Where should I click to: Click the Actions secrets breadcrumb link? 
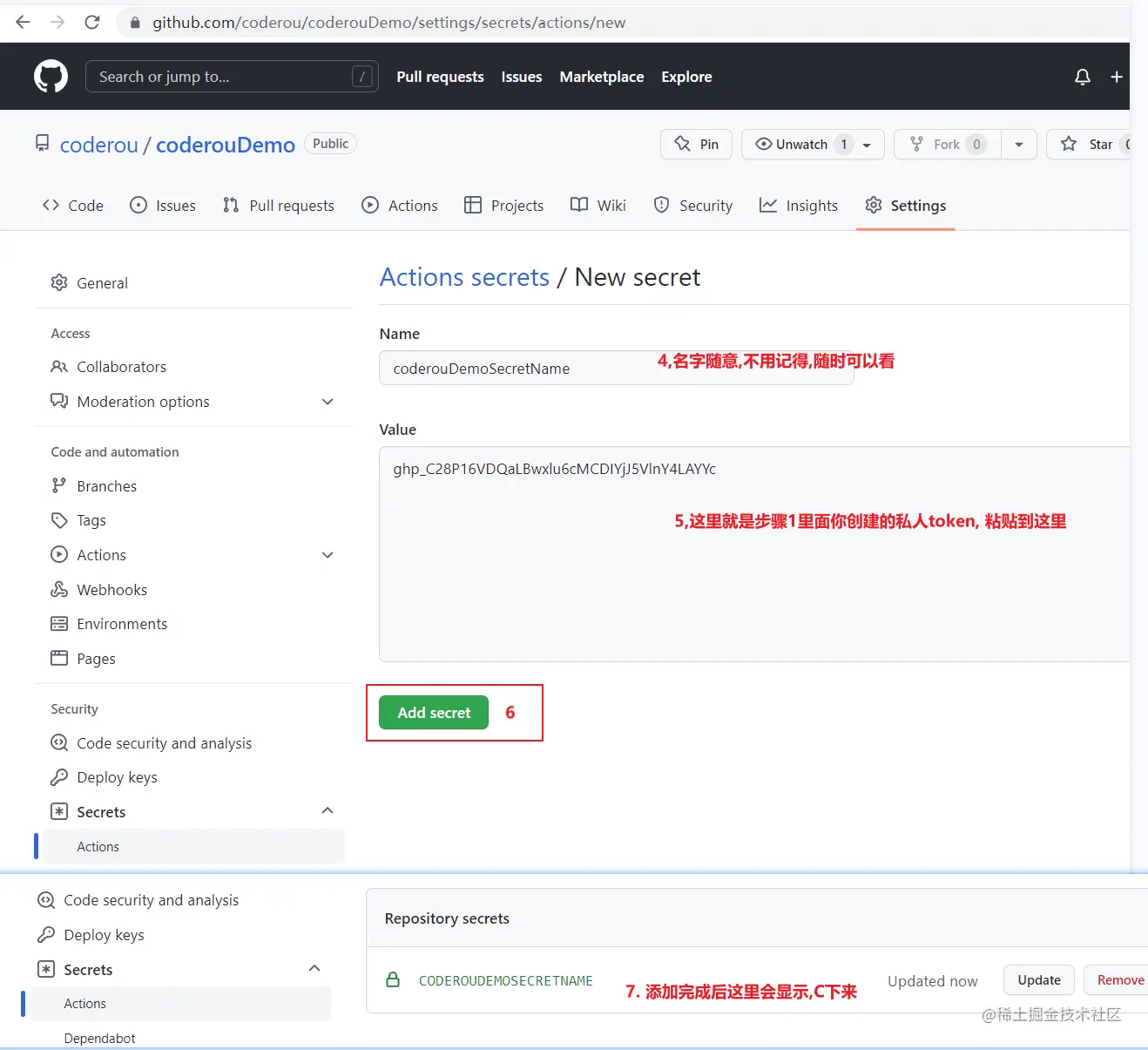pos(464,277)
